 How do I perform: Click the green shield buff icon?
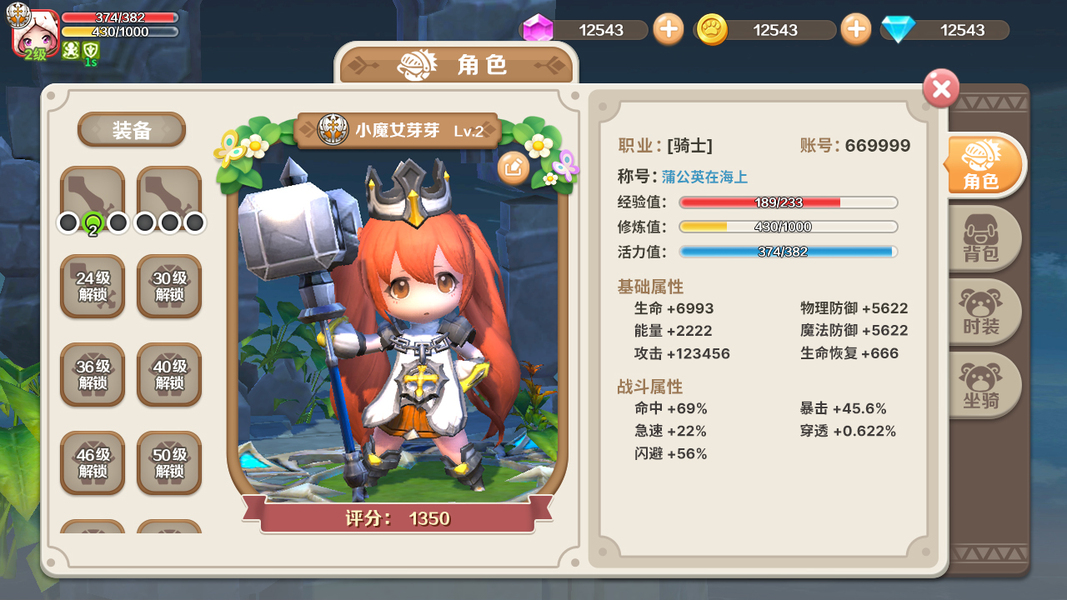(x=91, y=51)
